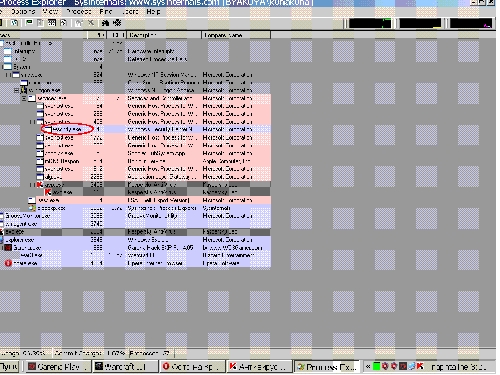500x375 pixels.
Task: Collapse the winlogon.exe tree node
Action: coord(16,90)
